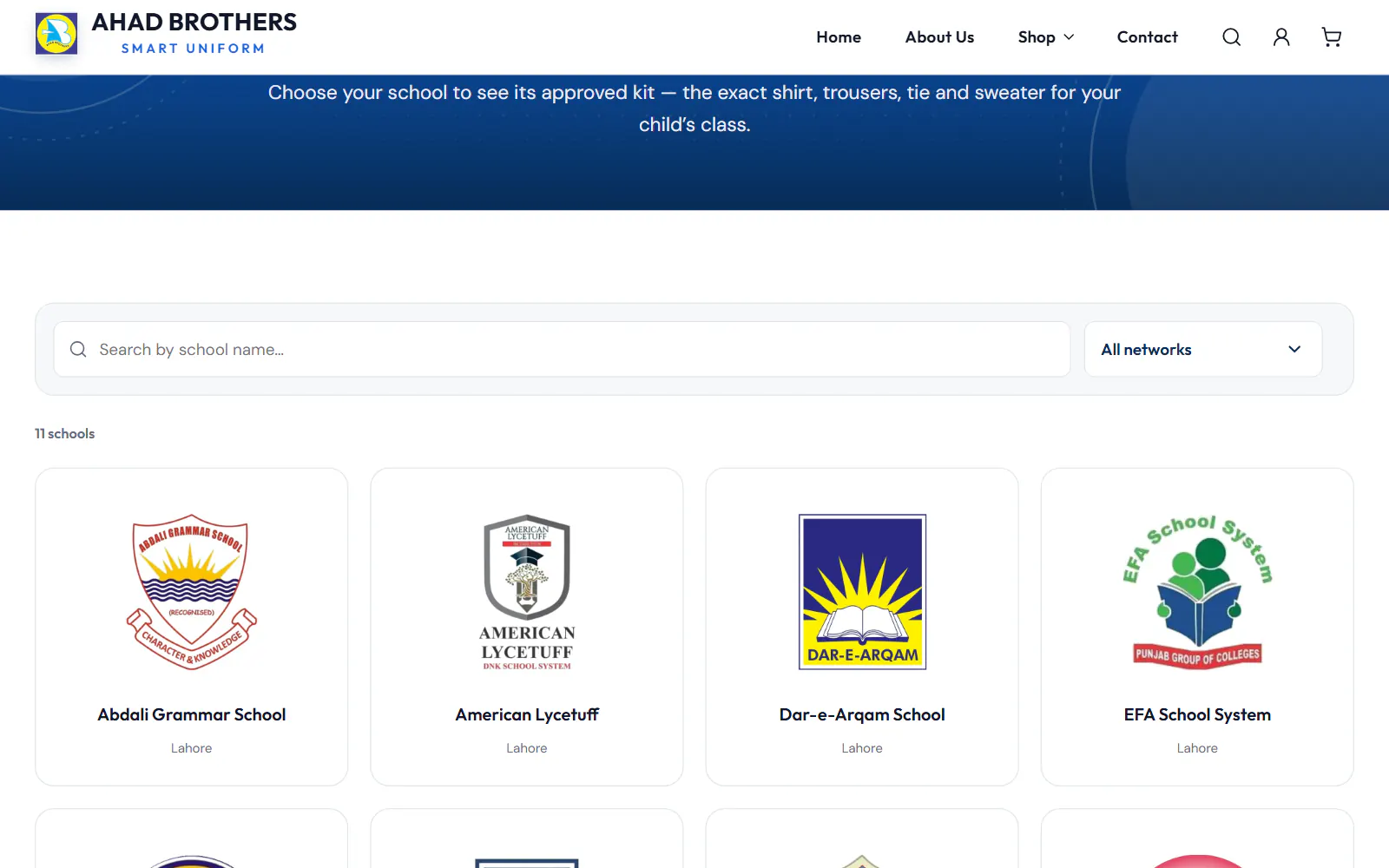Open the All networks dropdown
This screenshot has height=868, width=1389.
[x=1202, y=349]
